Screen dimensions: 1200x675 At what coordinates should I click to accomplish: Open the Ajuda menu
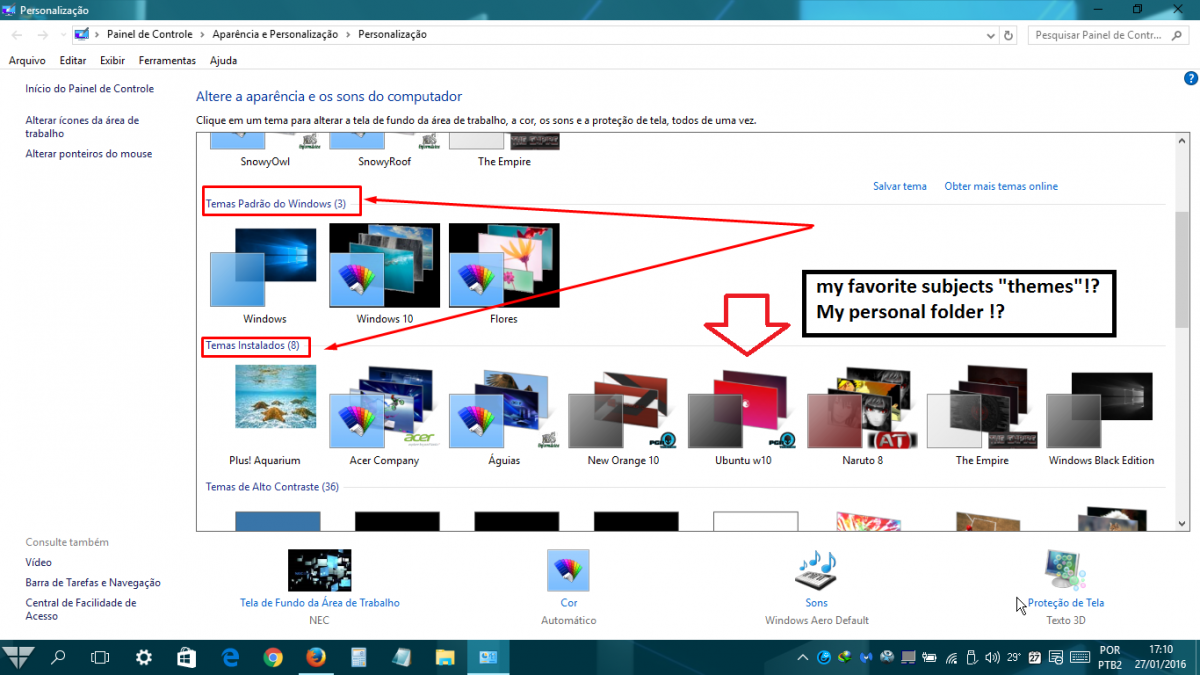(223, 60)
